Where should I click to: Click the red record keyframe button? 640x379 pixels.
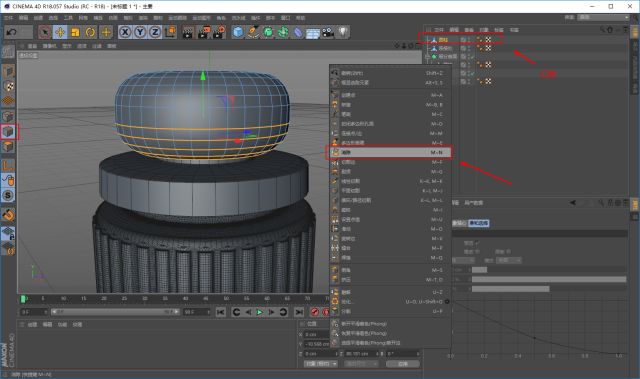point(314,312)
